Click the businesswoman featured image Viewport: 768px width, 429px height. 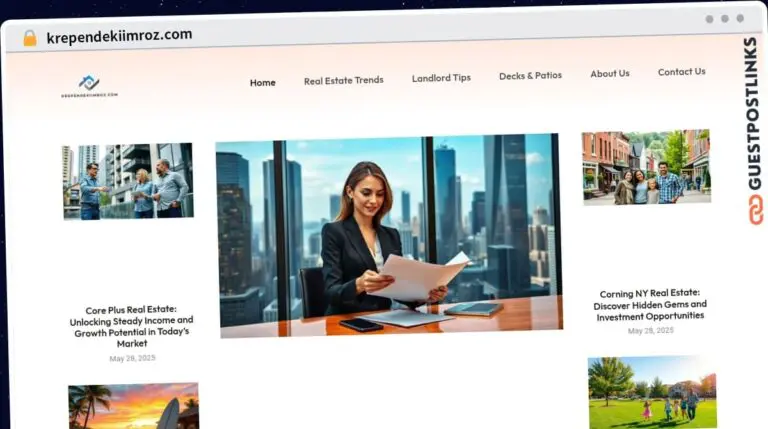[387, 235]
